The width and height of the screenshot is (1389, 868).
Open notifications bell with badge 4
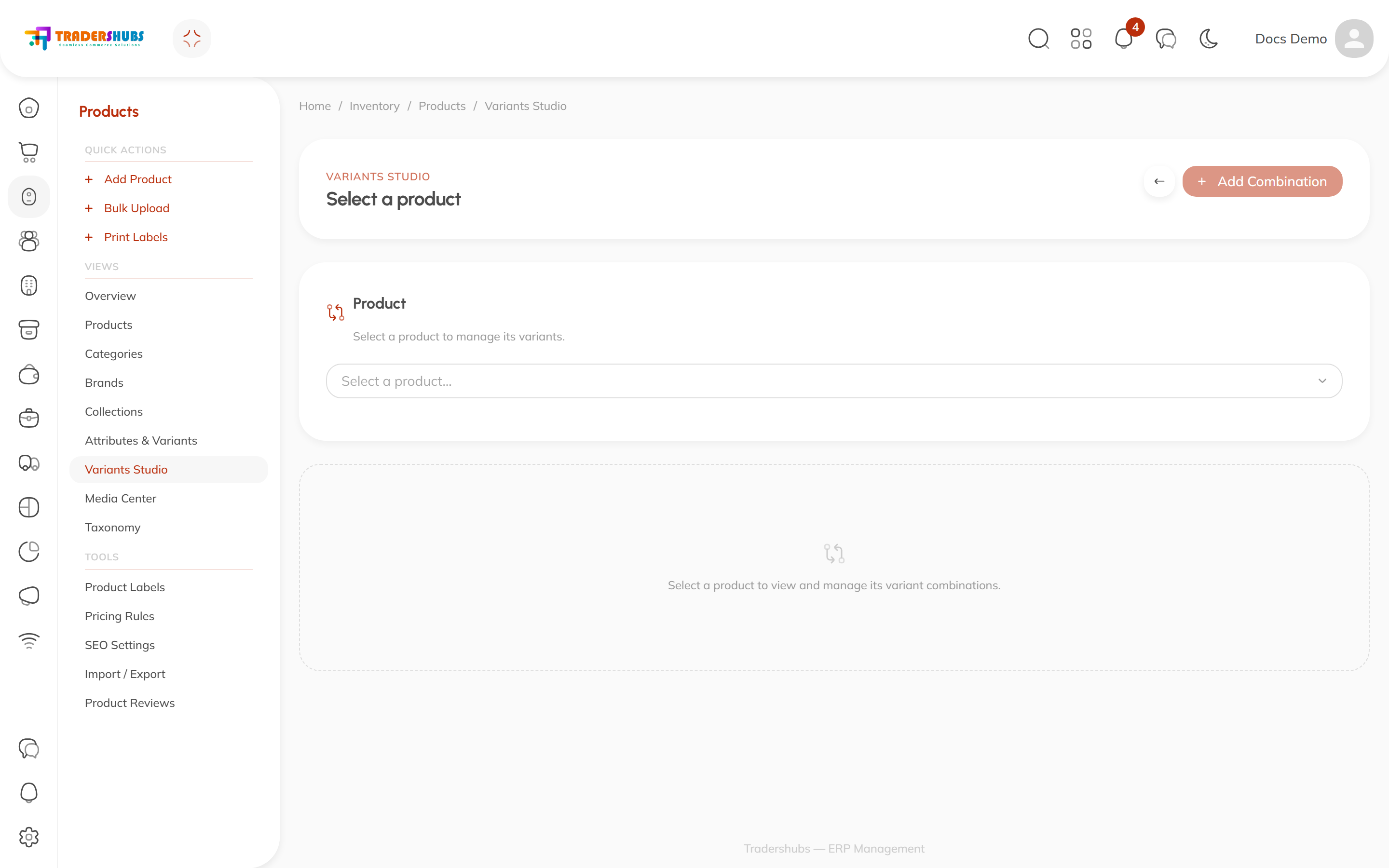[x=1124, y=39]
